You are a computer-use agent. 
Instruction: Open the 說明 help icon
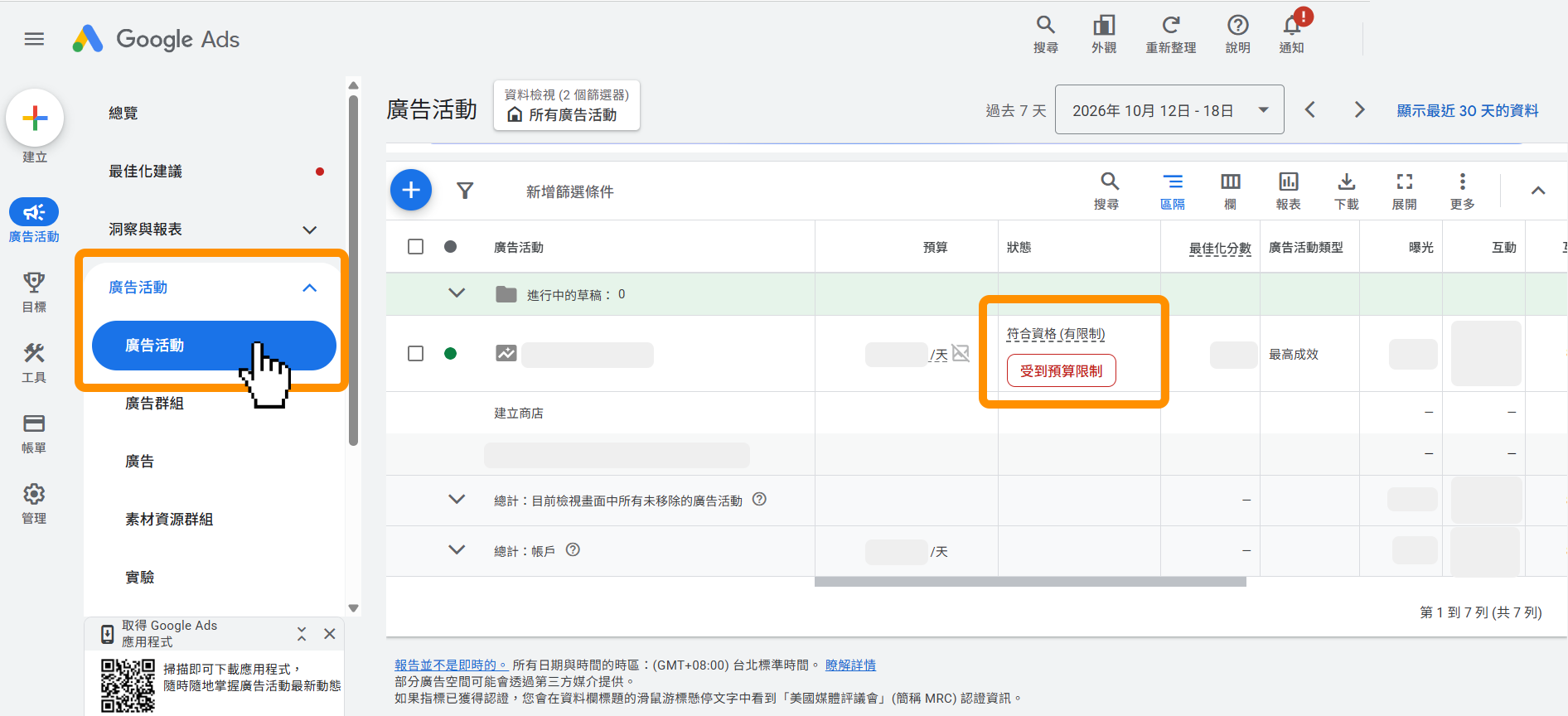[1237, 35]
